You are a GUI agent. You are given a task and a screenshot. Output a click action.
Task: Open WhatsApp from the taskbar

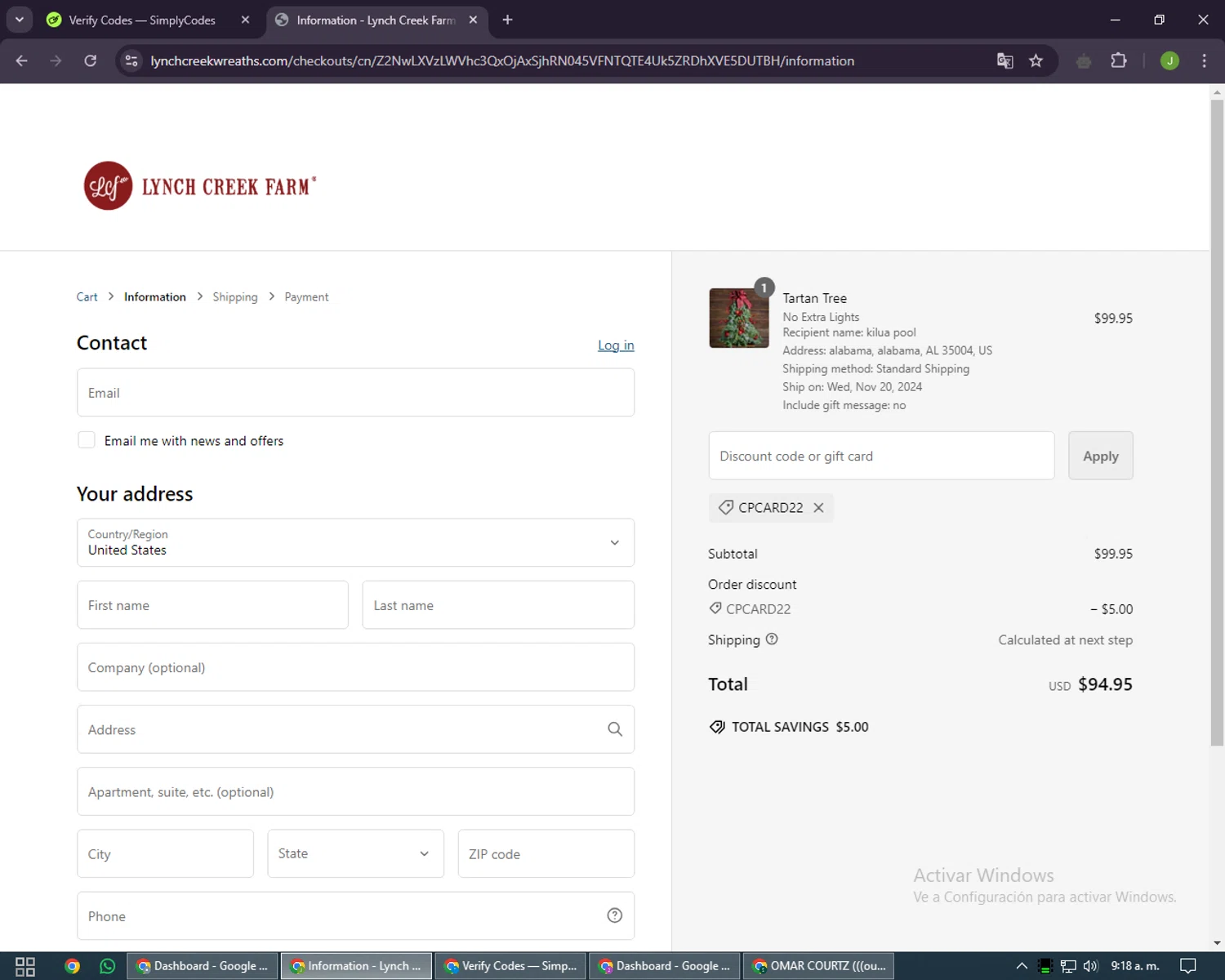(107, 966)
